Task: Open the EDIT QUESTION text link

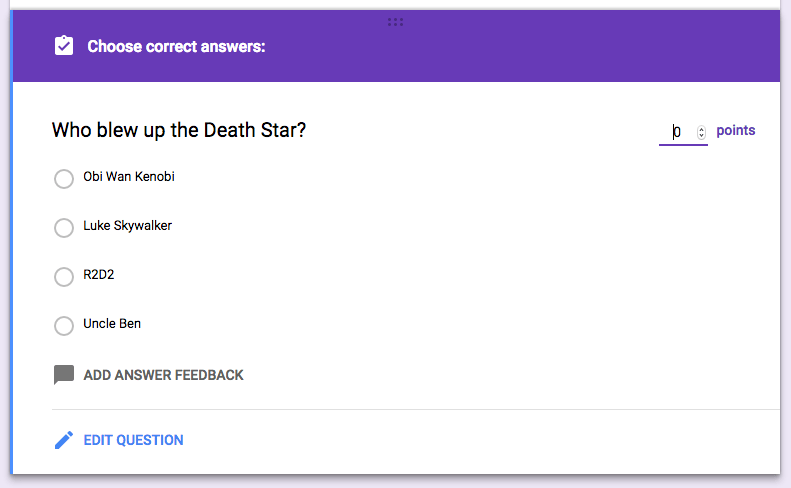Action: tap(133, 440)
